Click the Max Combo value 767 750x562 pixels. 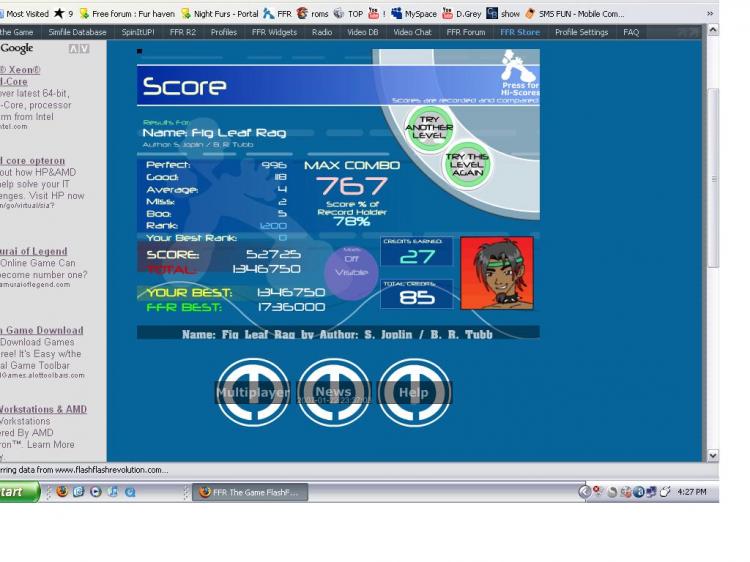tap(352, 186)
